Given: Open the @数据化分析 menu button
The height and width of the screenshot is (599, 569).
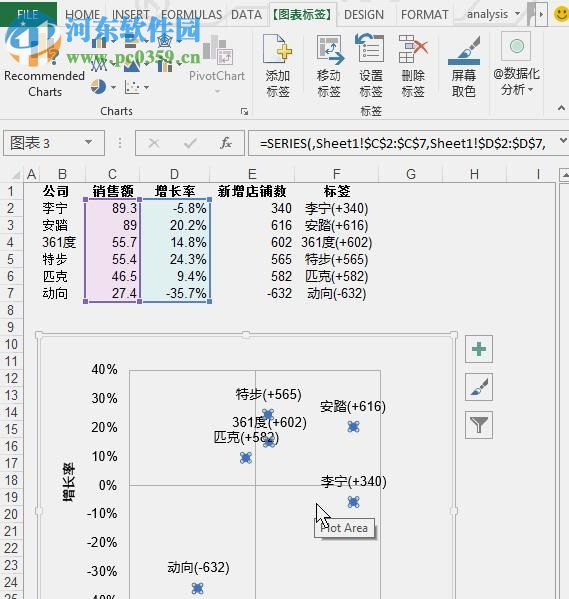Looking at the screenshot, I should coord(516,65).
